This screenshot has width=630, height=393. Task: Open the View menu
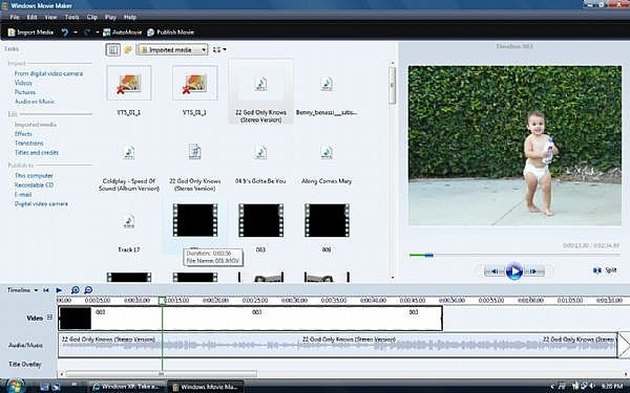(x=51, y=17)
